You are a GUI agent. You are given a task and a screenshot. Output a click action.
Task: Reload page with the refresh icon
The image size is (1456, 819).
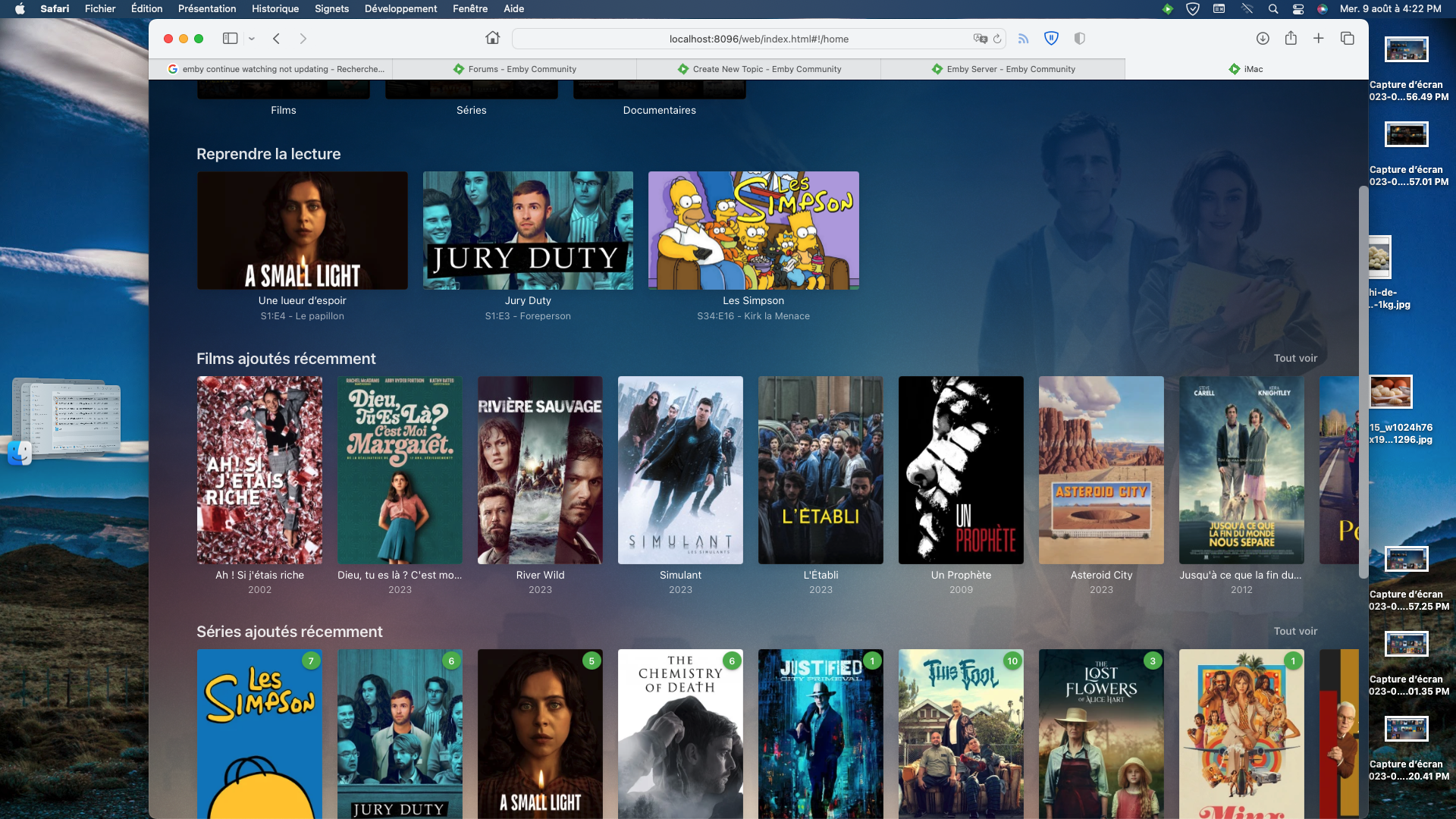pos(997,39)
